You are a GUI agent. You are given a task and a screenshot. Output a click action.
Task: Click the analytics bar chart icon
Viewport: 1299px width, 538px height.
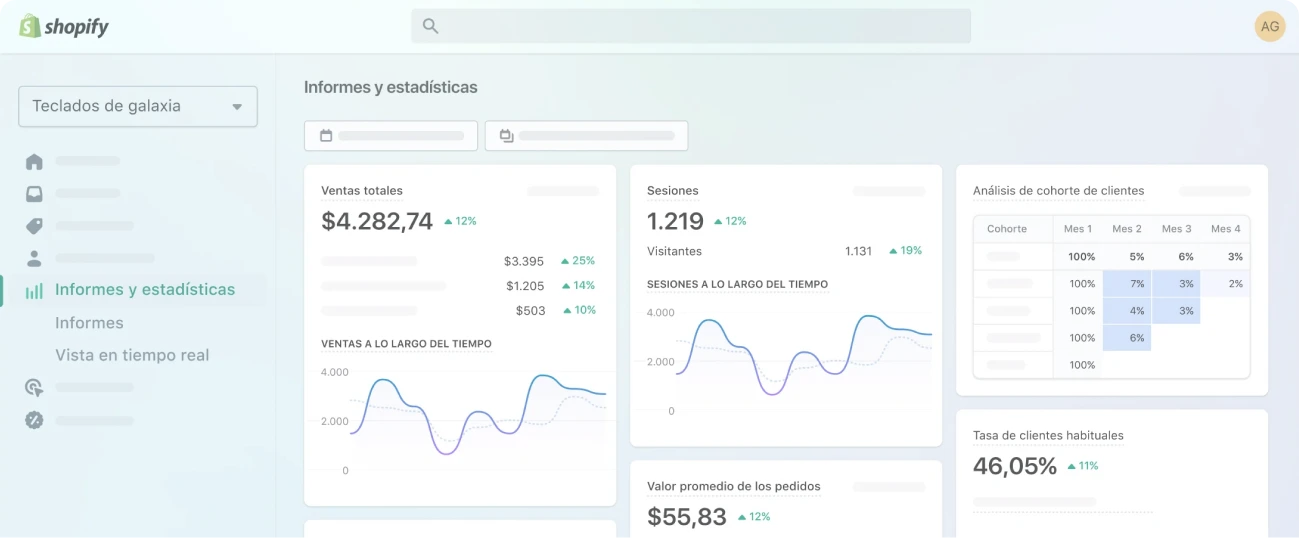coord(34,291)
